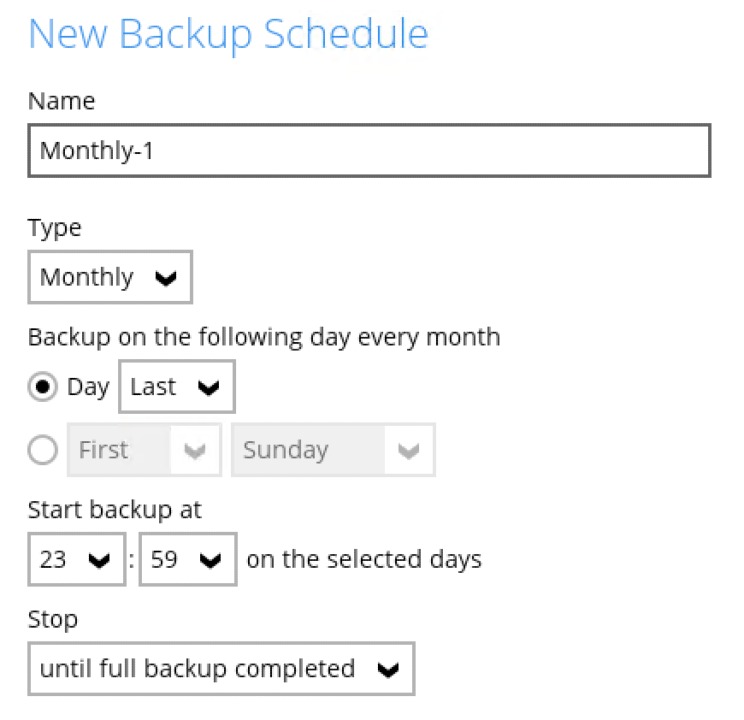Click the "Name" field label

62,101
